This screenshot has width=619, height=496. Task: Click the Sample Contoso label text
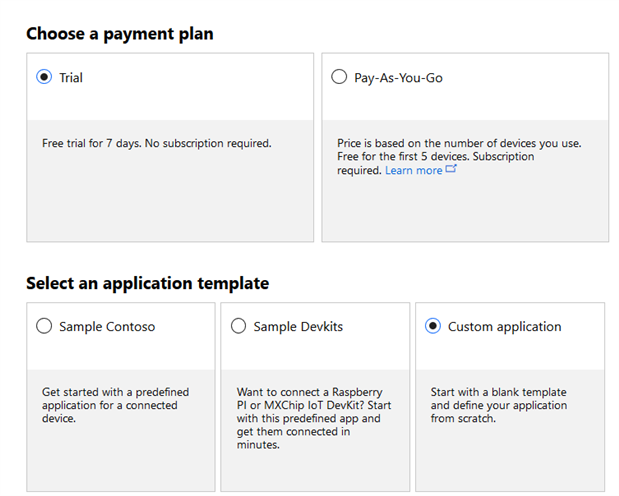coord(107,326)
